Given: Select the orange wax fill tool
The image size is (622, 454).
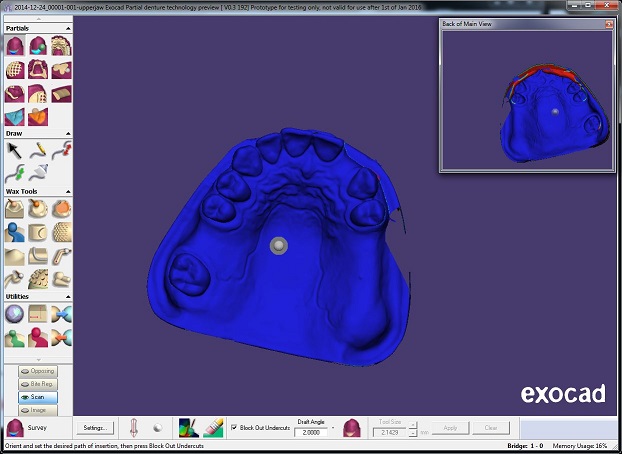Looking at the screenshot, I should click(61, 209).
